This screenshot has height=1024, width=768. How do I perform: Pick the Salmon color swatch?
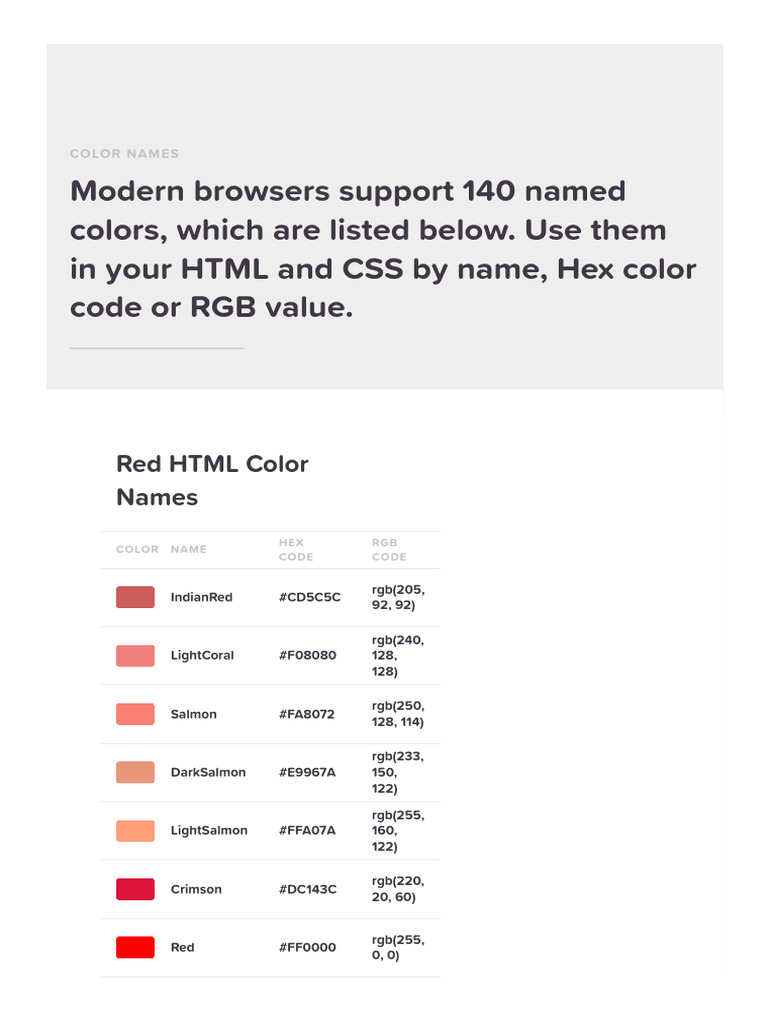coord(135,714)
